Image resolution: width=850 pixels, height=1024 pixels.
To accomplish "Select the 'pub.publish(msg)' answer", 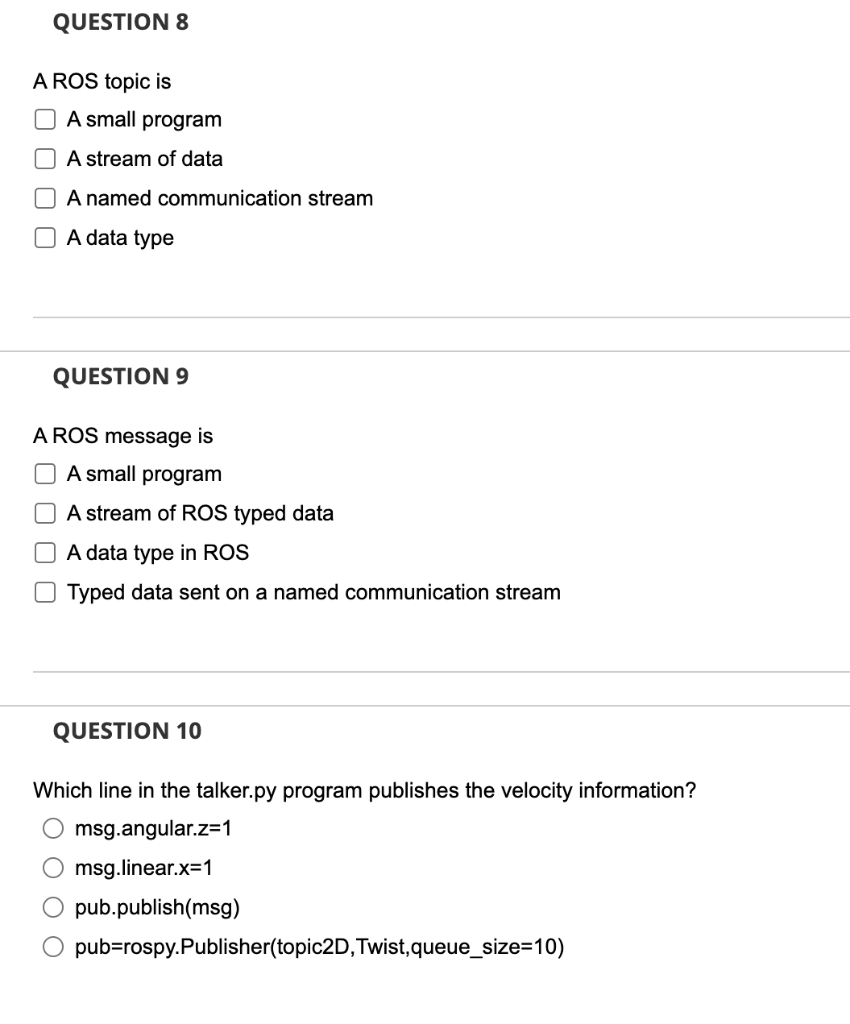I will 54,907.
